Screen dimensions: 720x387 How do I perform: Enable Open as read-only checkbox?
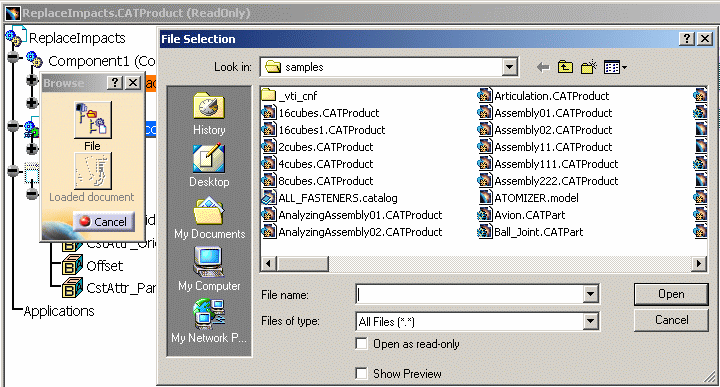(x=361, y=343)
